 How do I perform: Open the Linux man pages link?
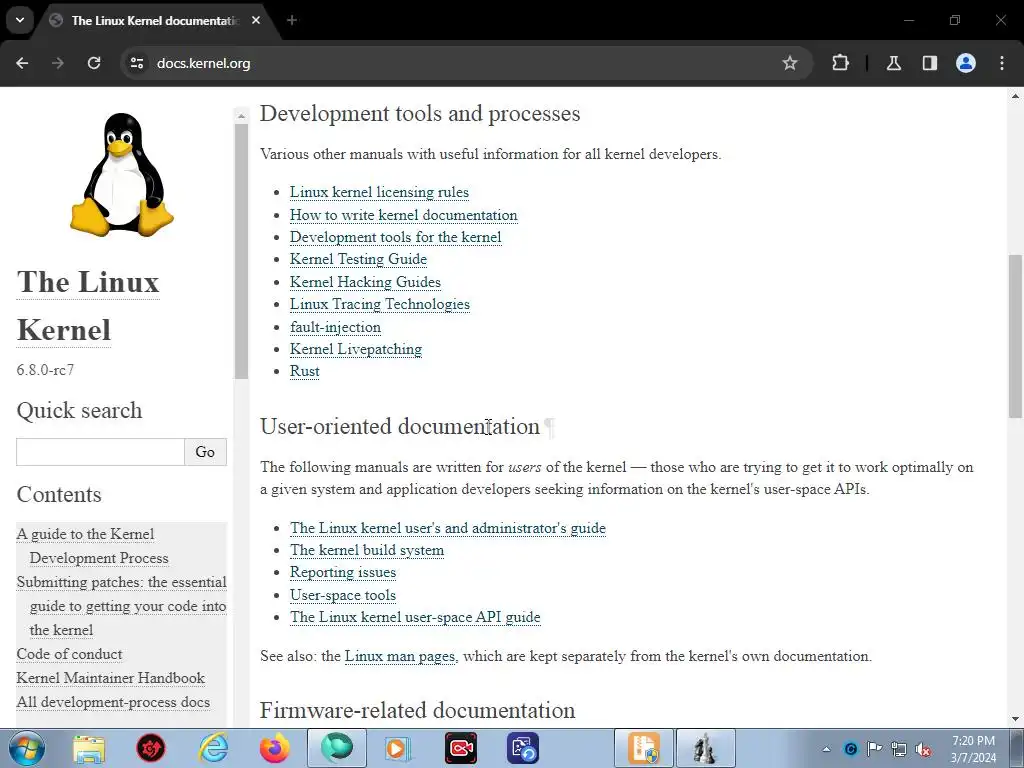(400, 656)
